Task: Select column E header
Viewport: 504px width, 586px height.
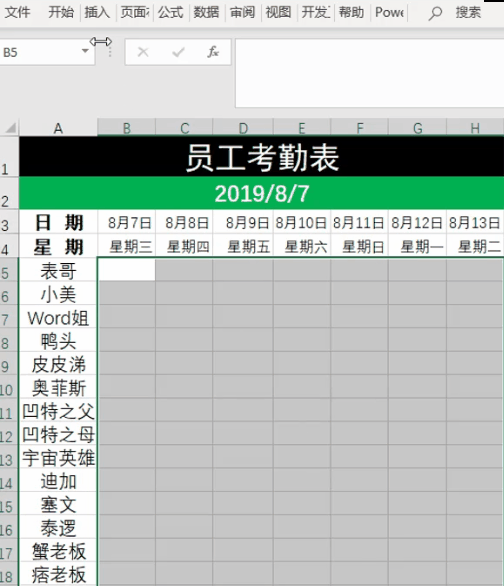Action: point(302,128)
